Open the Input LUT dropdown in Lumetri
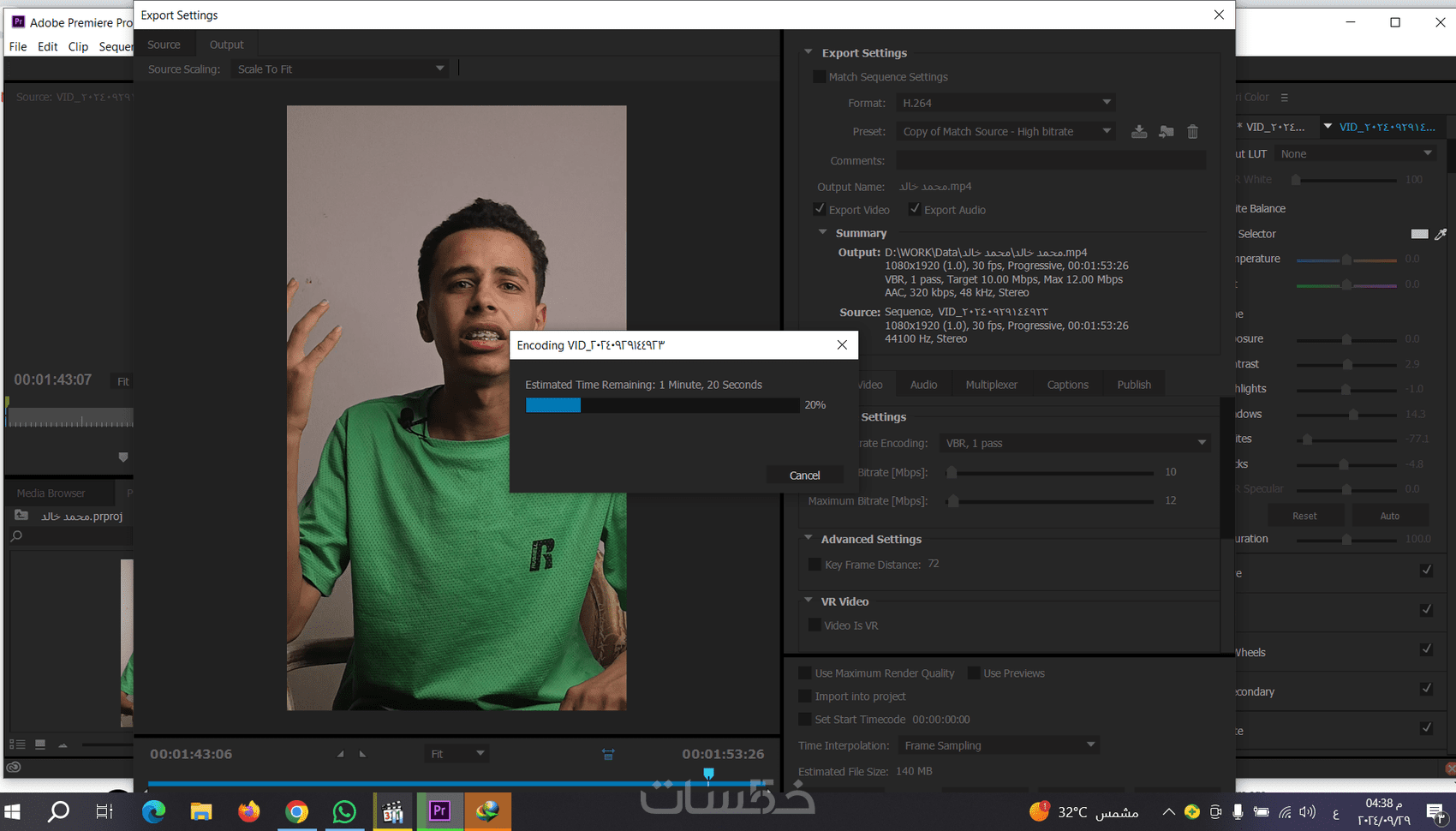The width and height of the screenshot is (1456, 831). pos(1355,154)
